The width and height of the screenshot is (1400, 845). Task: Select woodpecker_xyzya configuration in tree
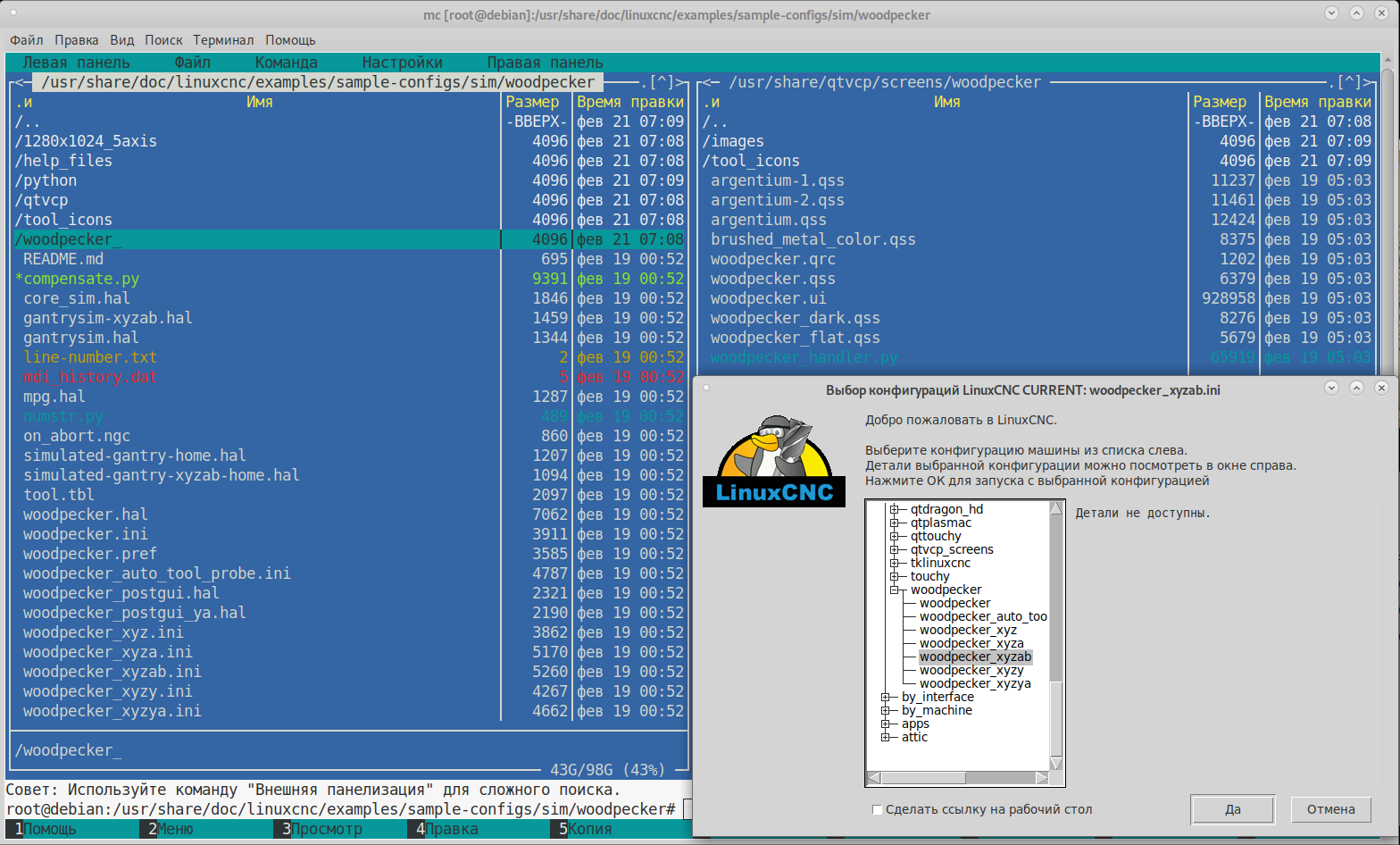tap(975, 683)
